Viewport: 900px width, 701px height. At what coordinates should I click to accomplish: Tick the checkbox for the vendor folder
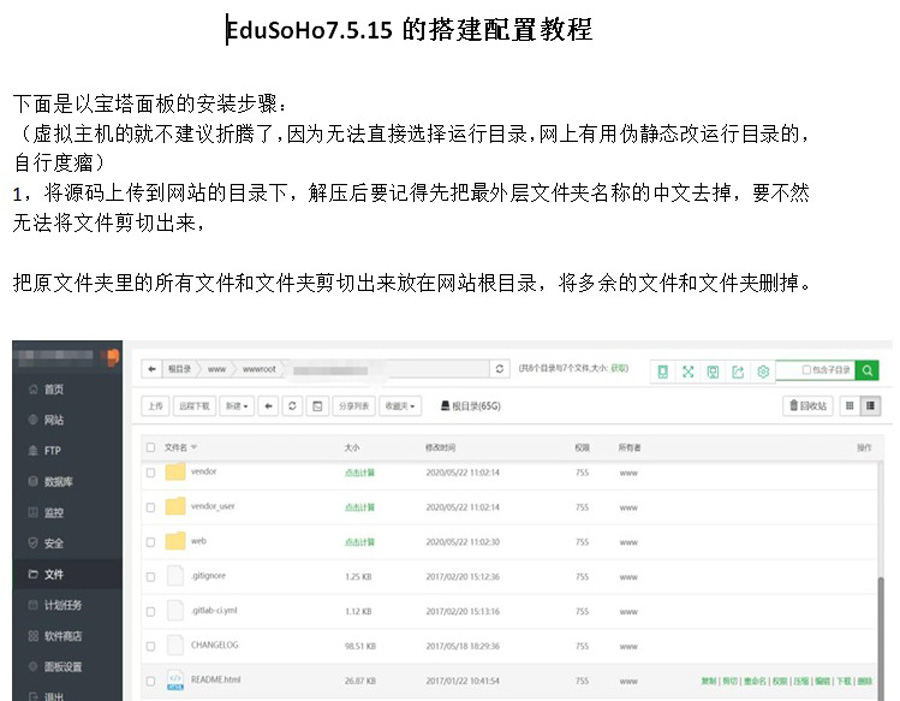tap(151, 473)
